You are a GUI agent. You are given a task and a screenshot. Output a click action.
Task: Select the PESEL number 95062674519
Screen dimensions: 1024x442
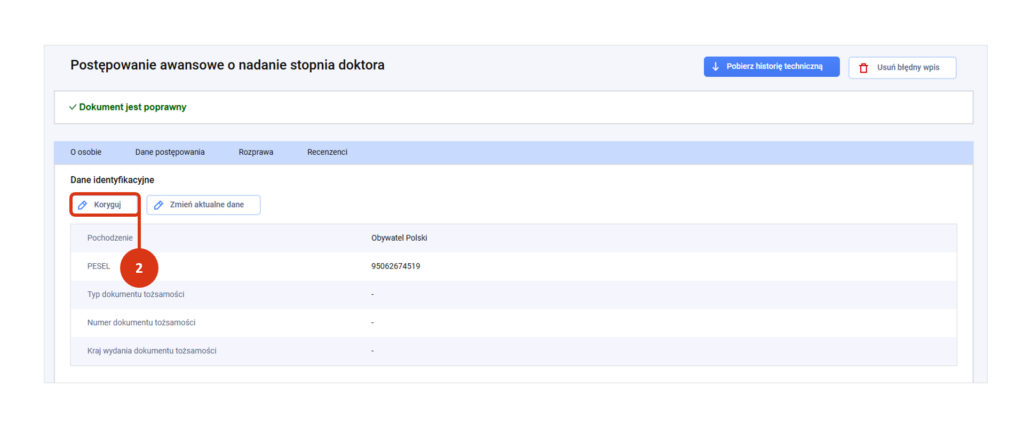[395, 266]
